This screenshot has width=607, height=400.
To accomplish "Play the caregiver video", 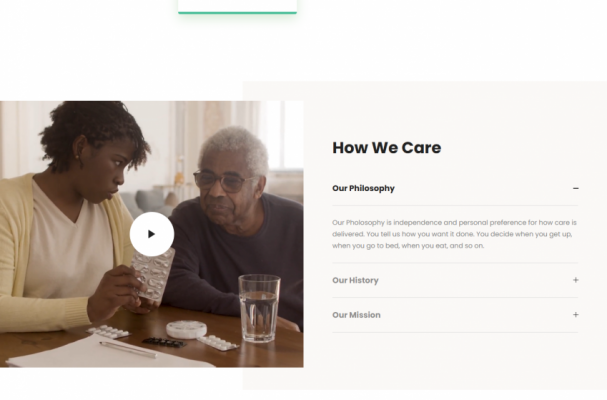I will tap(151, 234).
